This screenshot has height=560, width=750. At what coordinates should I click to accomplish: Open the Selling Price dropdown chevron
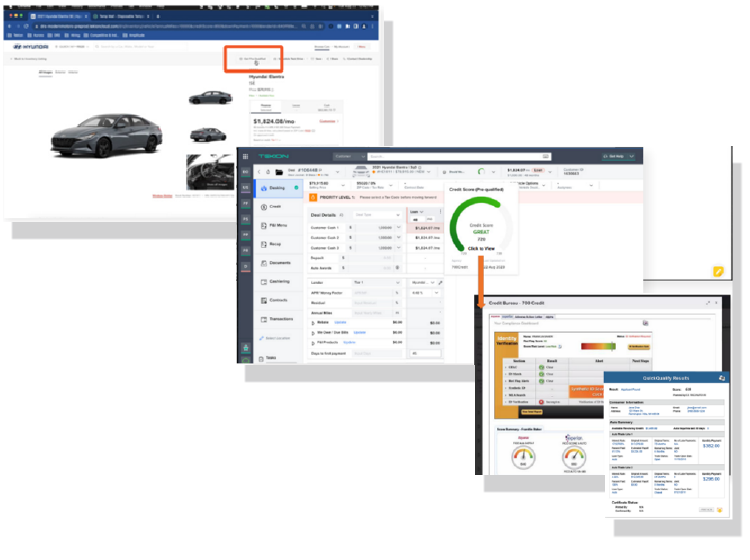pyautogui.click(x=342, y=185)
